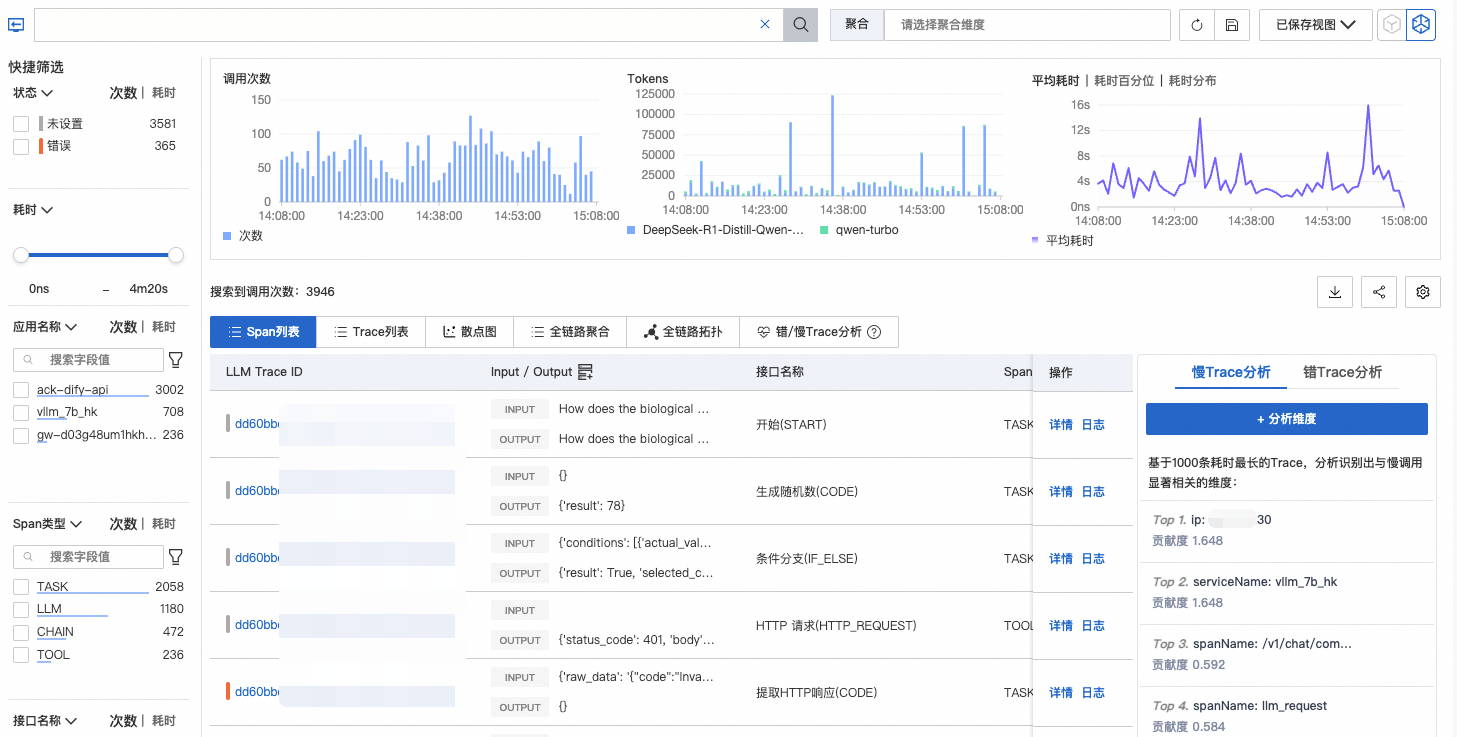The width and height of the screenshot is (1457, 737).
Task: Check the 错误 status checkbox
Action: coord(21,146)
